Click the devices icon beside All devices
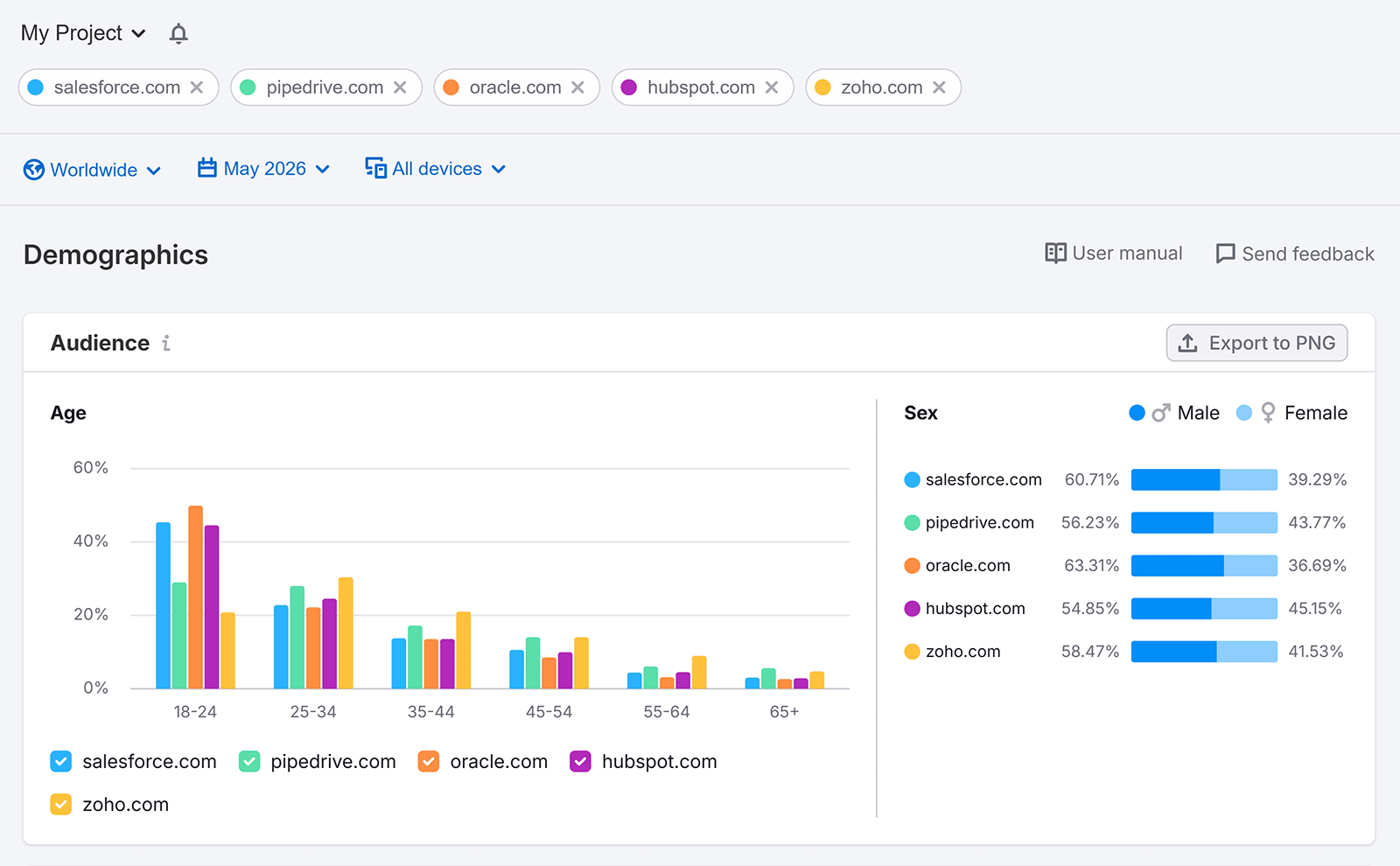 click(375, 168)
